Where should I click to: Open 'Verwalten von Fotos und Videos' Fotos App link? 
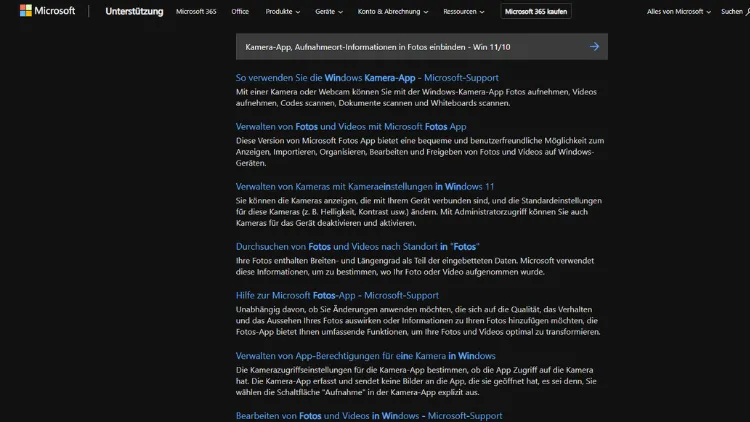click(350, 127)
